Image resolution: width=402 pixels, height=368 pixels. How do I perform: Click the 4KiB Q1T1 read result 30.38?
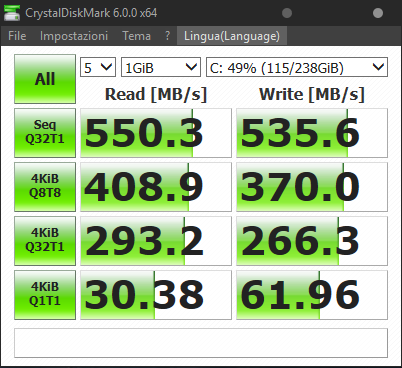pos(156,295)
